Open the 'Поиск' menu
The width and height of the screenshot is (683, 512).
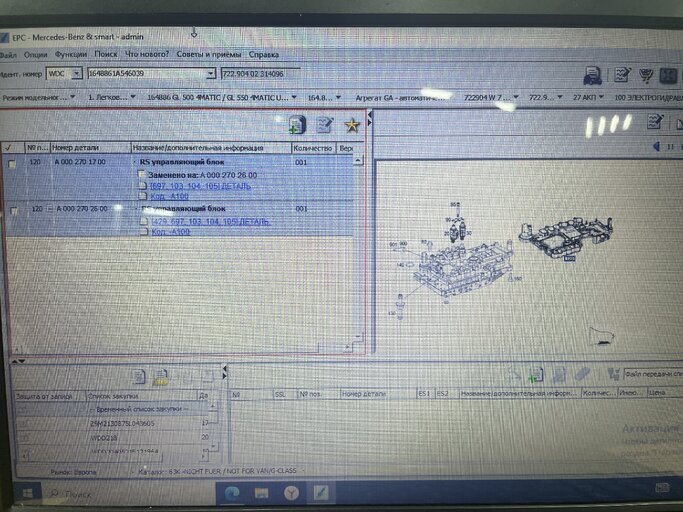click(x=106, y=54)
